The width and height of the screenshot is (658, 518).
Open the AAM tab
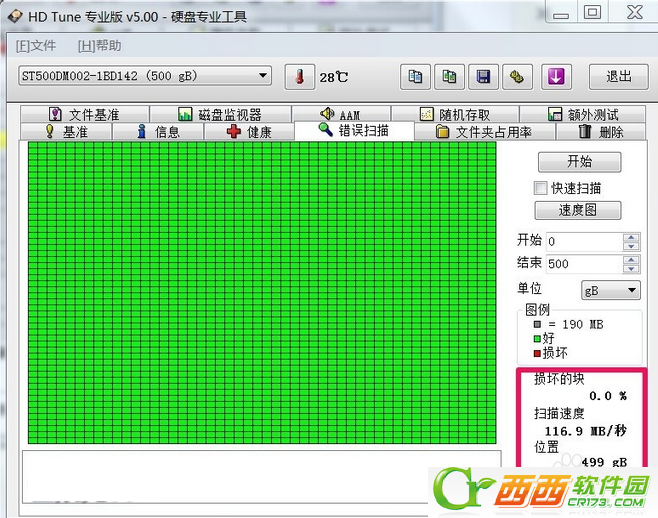(341, 114)
